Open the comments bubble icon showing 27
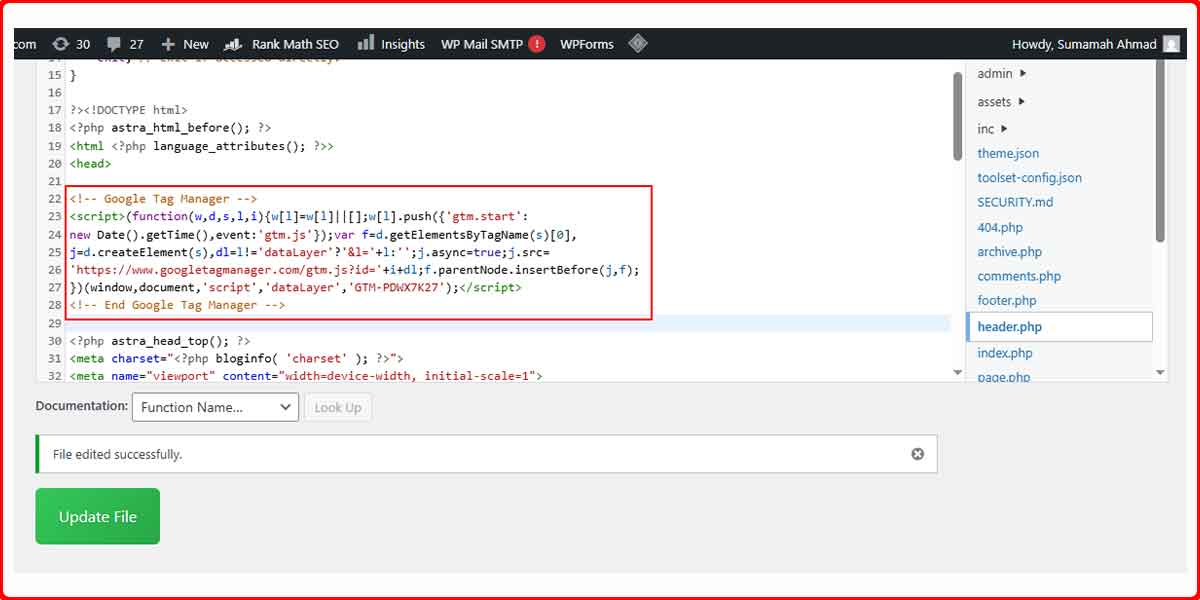 (x=114, y=44)
